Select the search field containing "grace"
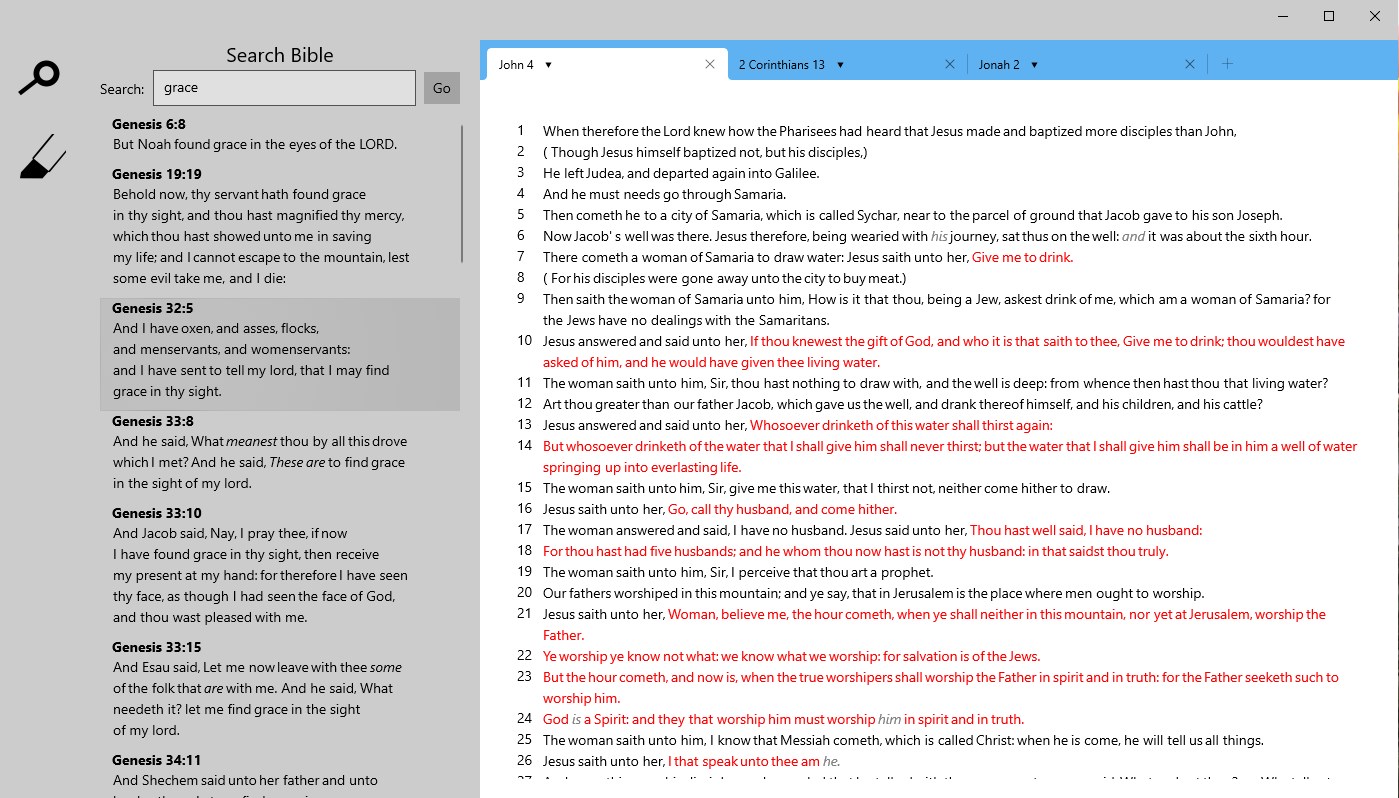Image resolution: width=1399 pixels, height=798 pixels. coord(284,87)
